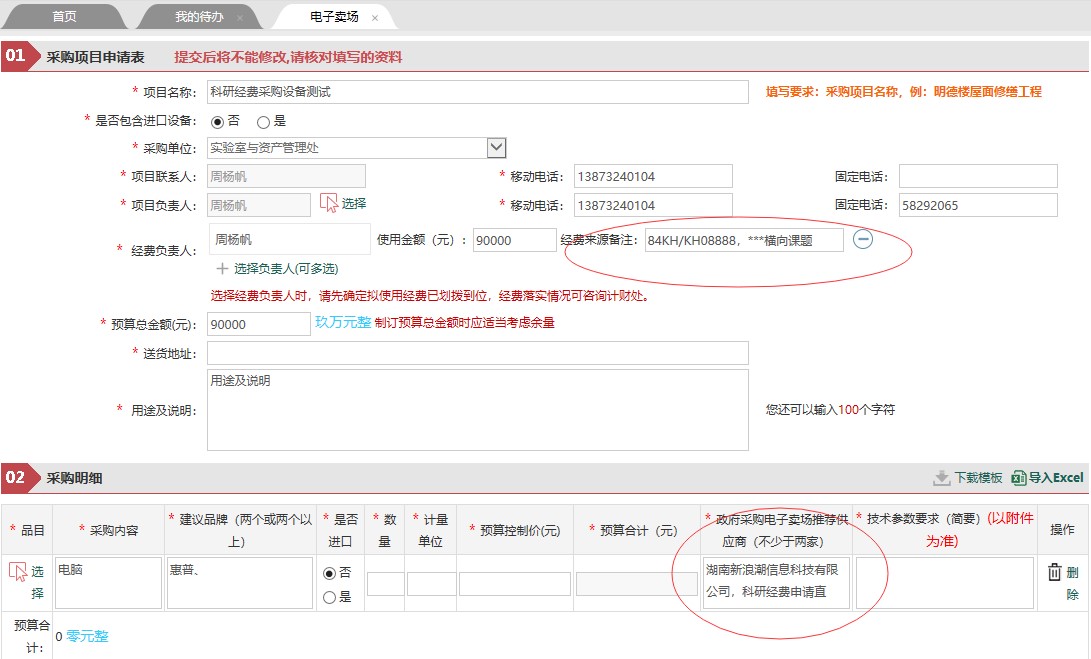
Task: Click the 送货地址 input field
Action: pos(477,353)
